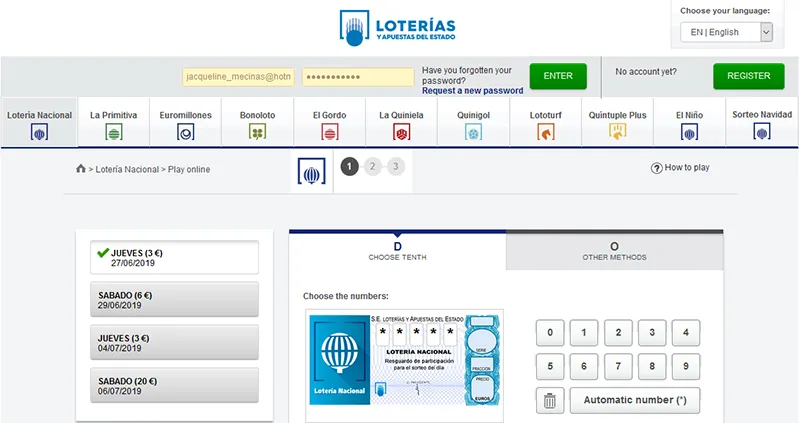Tap digit 3 on the keypad
Viewport: 800px width, 423px height.
pyautogui.click(x=652, y=333)
